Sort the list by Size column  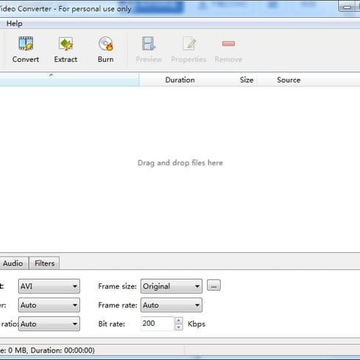[x=246, y=80]
